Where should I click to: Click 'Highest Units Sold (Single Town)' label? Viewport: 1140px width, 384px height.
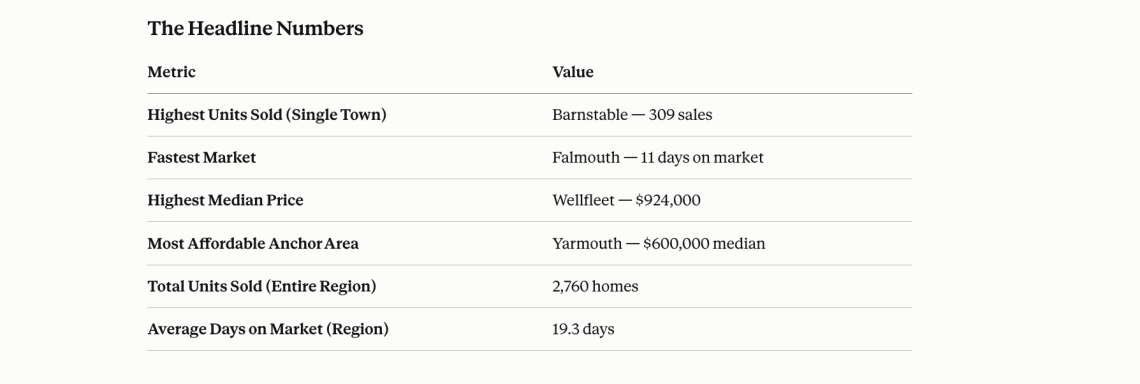267,115
